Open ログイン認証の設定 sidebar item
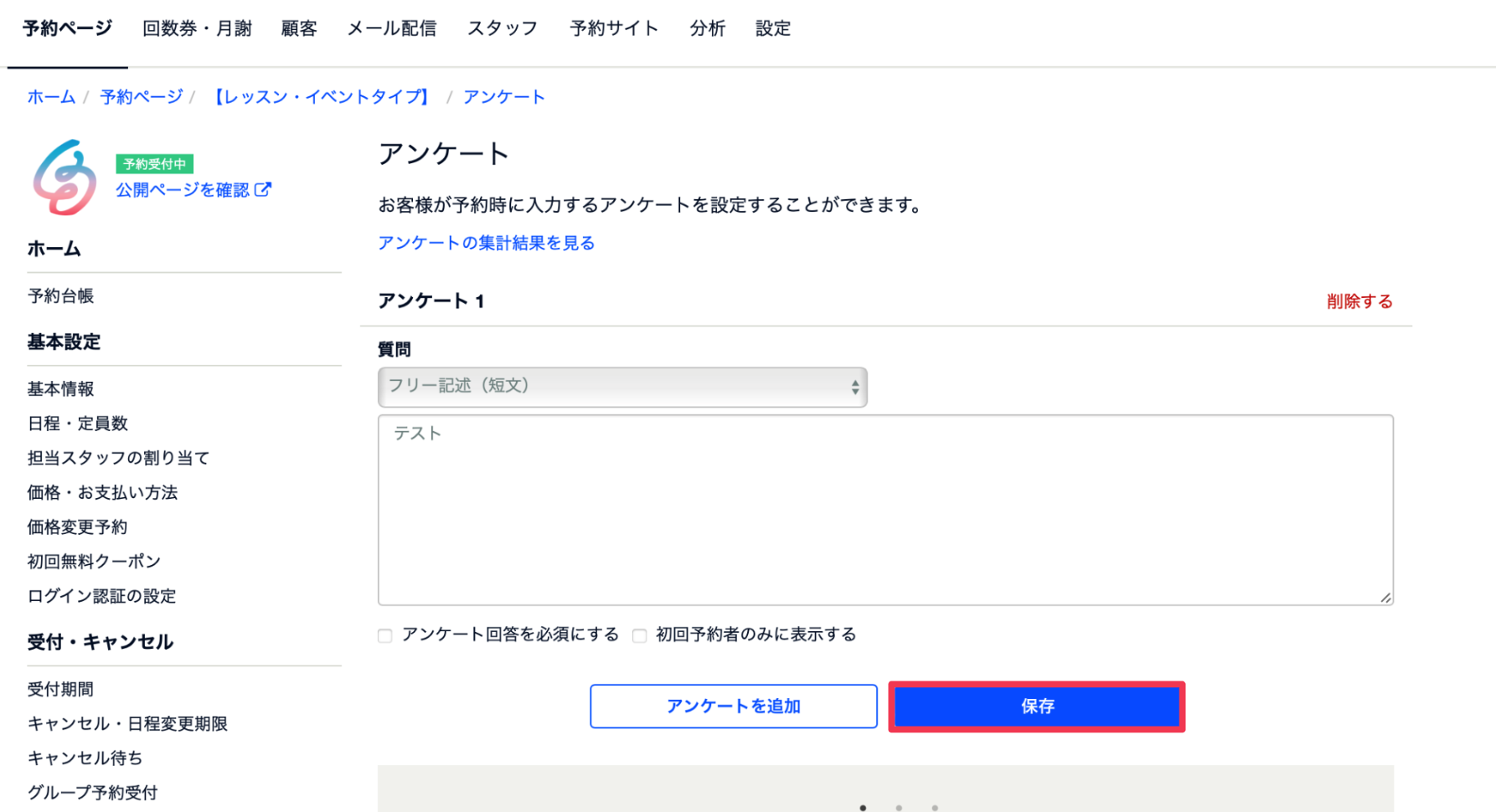 (x=101, y=596)
